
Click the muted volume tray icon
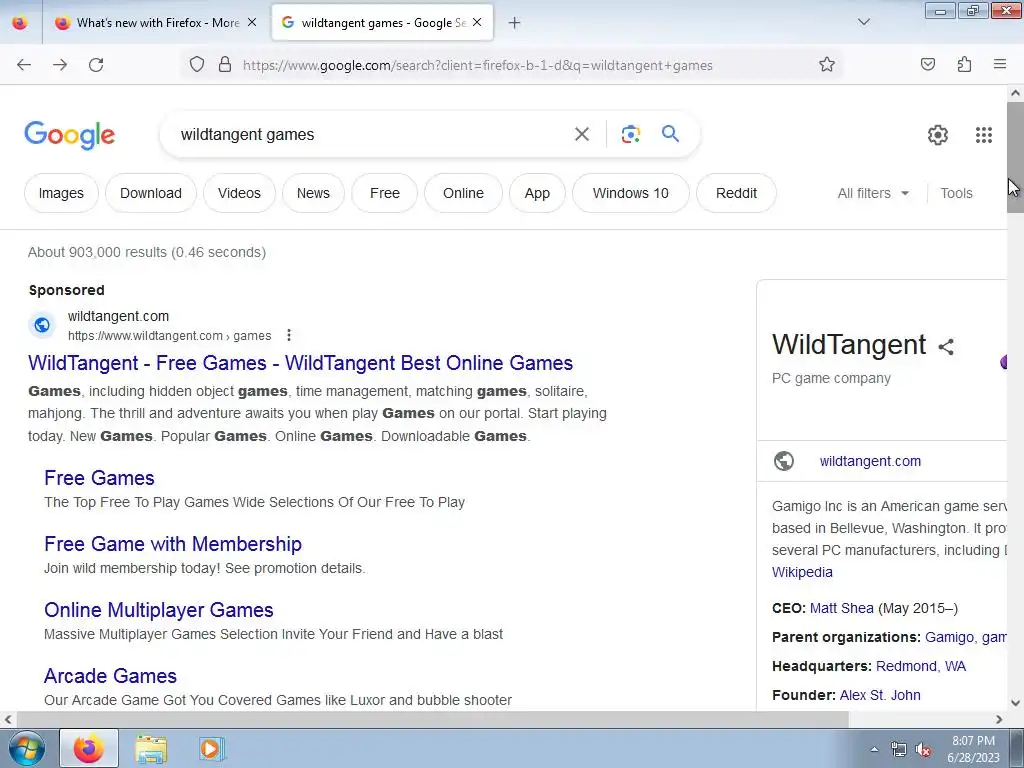point(923,750)
